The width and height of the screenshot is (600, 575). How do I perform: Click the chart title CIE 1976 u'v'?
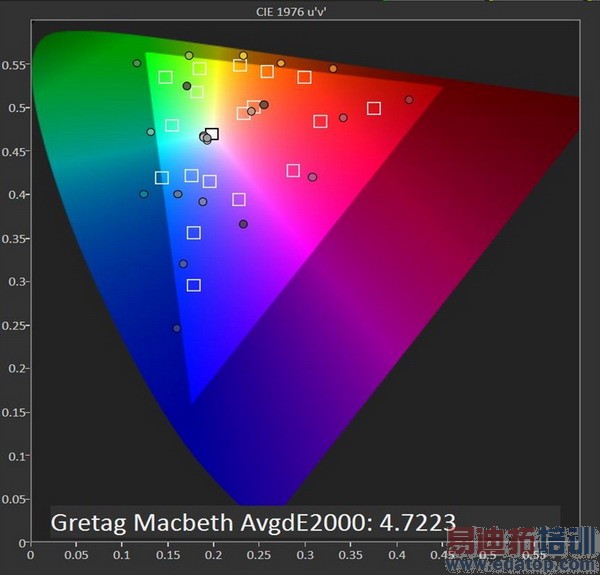[x=291, y=12]
